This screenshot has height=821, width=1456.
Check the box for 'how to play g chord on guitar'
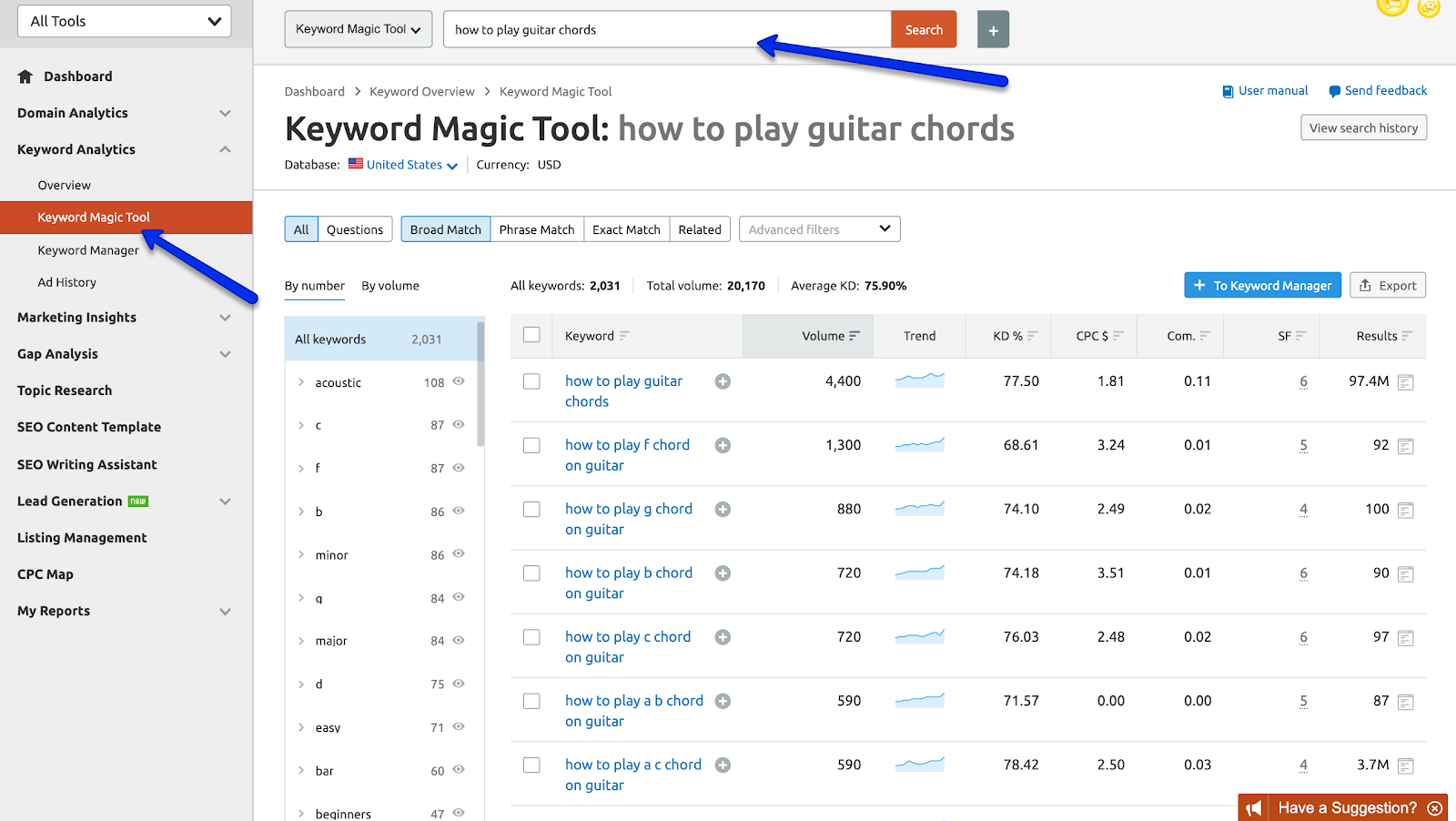click(x=531, y=509)
